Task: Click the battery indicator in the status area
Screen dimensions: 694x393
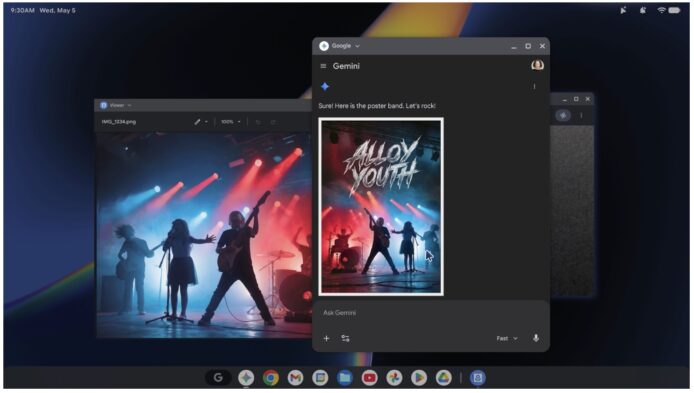Action: pos(675,10)
